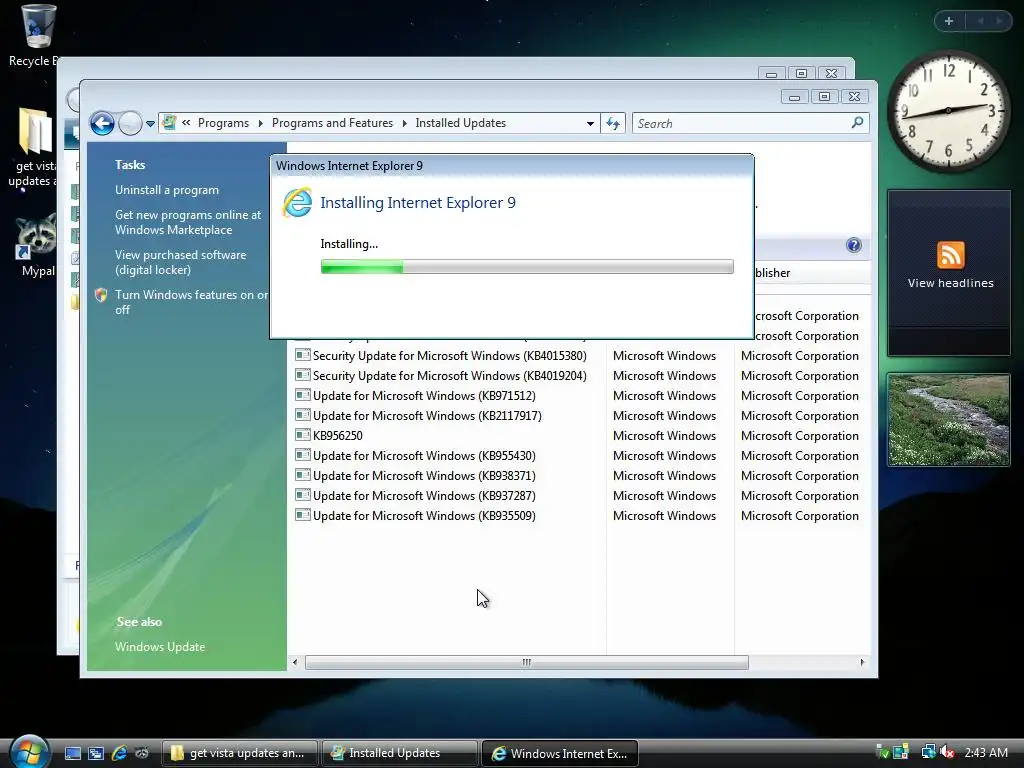The height and width of the screenshot is (768, 1024).
Task: Click the Windows Start orb
Action: [30, 752]
